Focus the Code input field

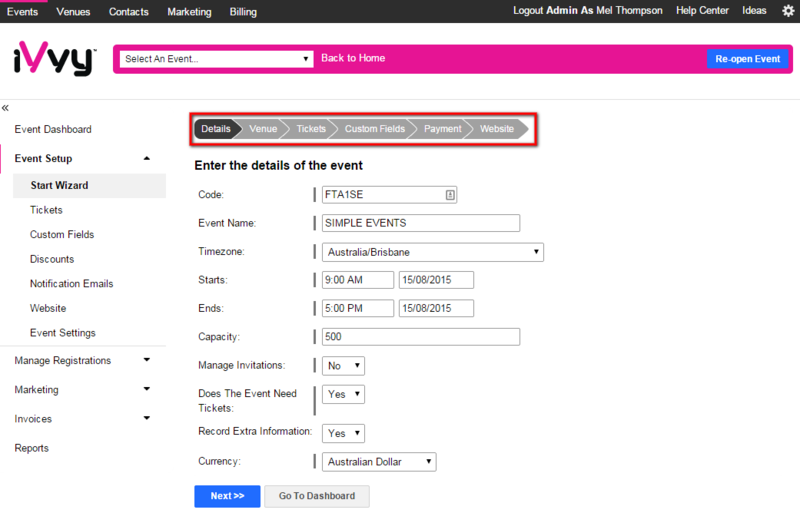pos(389,195)
